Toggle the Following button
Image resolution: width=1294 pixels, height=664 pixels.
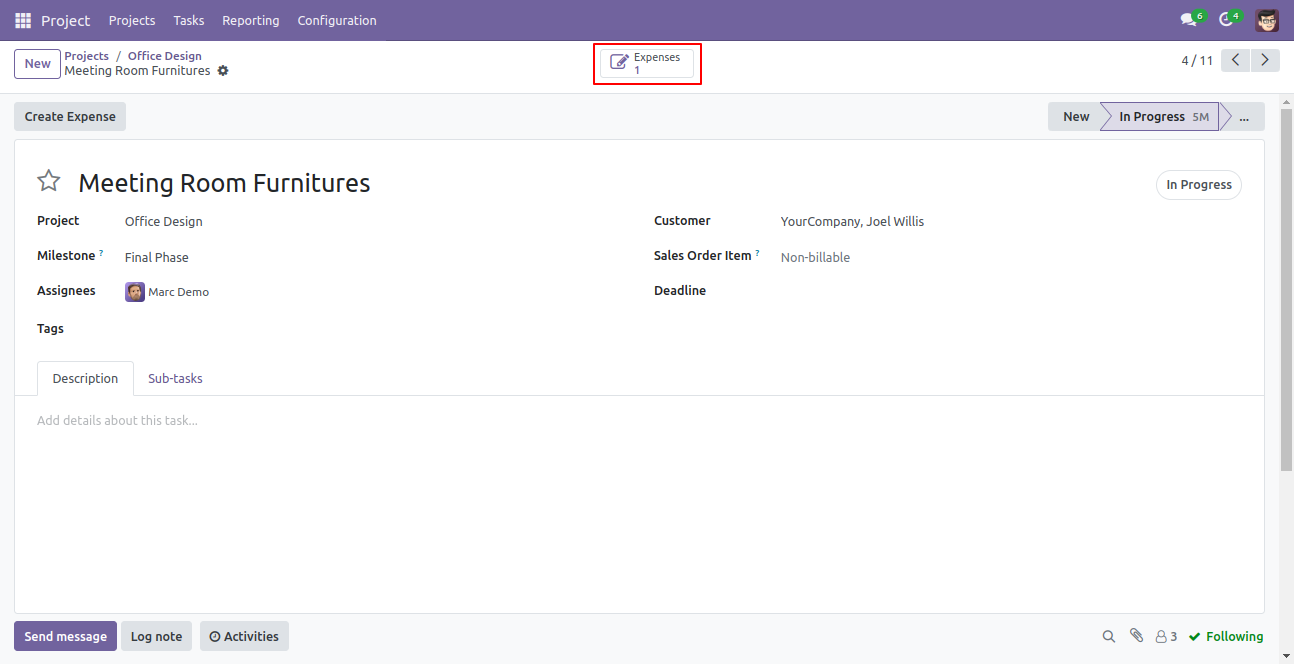pyautogui.click(x=1226, y=636)
